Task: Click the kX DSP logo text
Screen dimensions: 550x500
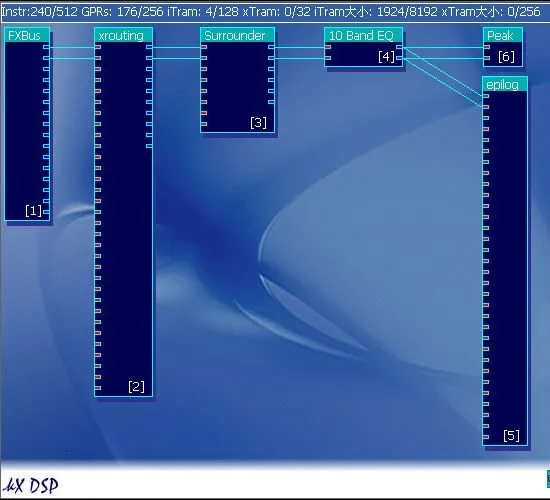Action: [x=31, y=486]
